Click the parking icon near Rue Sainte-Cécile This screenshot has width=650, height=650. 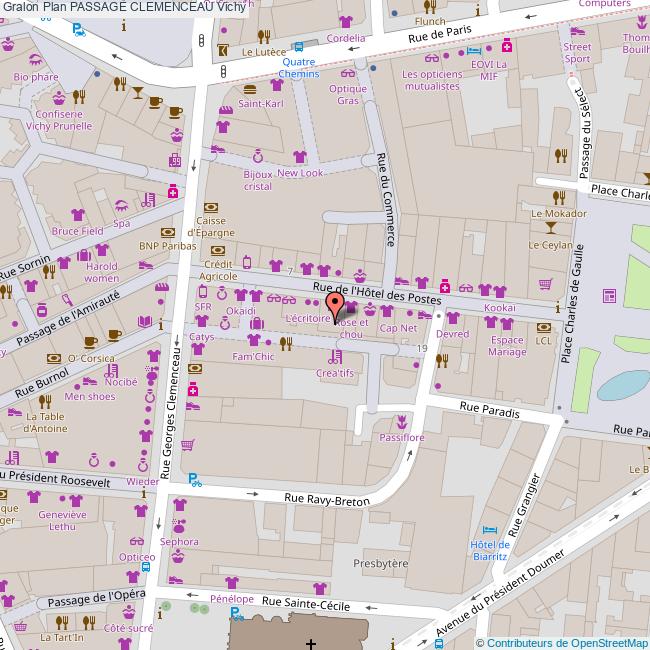(236, 613)
